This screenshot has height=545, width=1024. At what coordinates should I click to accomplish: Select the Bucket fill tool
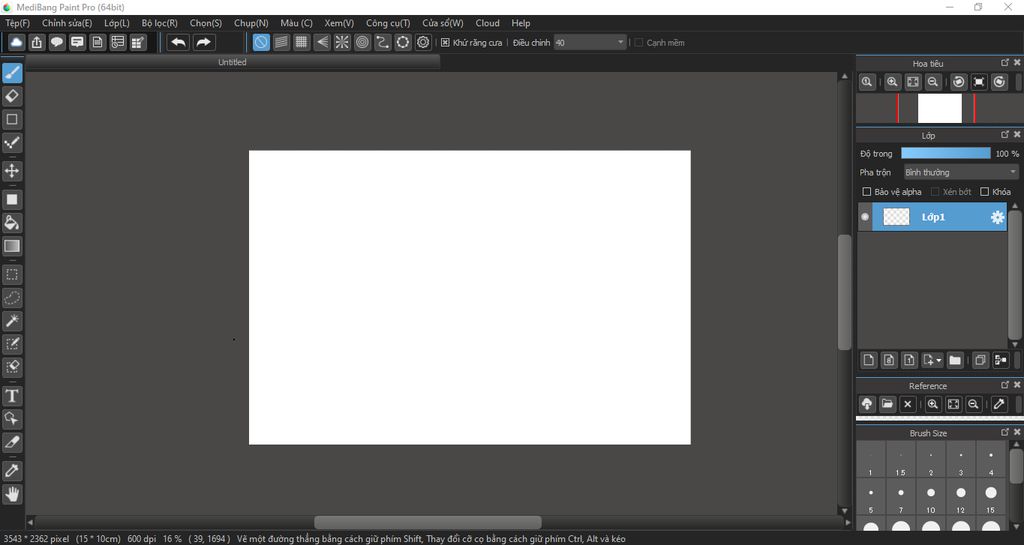12,223
